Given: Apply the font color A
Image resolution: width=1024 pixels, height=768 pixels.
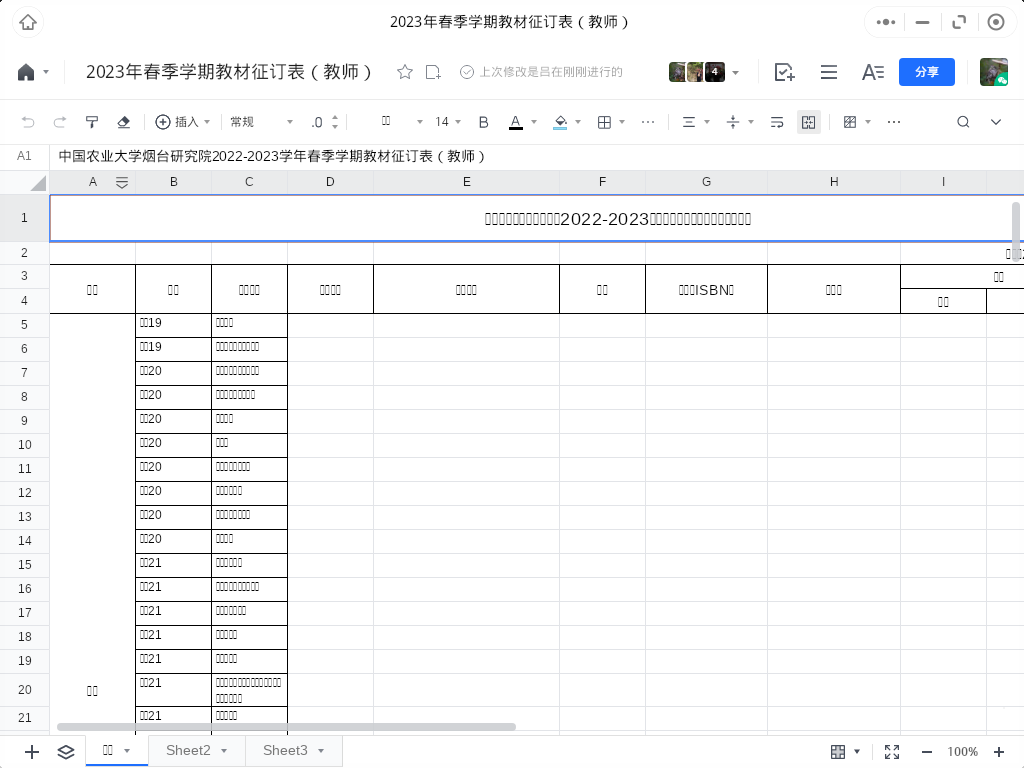Looking at the screenshot, I should point(515,122).
